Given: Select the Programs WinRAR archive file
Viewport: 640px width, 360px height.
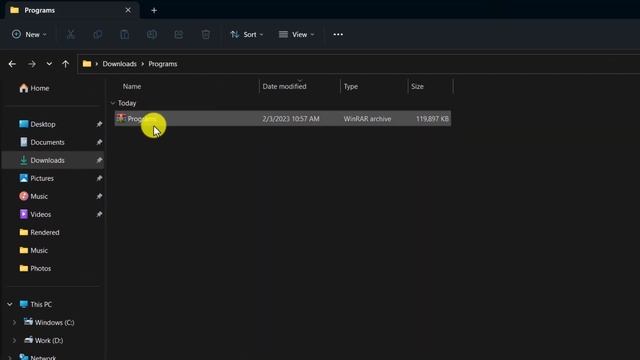Looking at the screenshot, I should point(282,119).
